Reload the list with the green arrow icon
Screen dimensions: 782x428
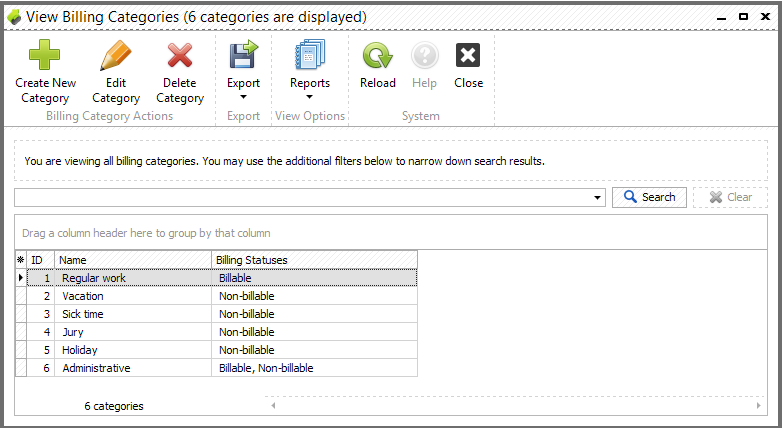pyautogui.click(x=378, y=55)
